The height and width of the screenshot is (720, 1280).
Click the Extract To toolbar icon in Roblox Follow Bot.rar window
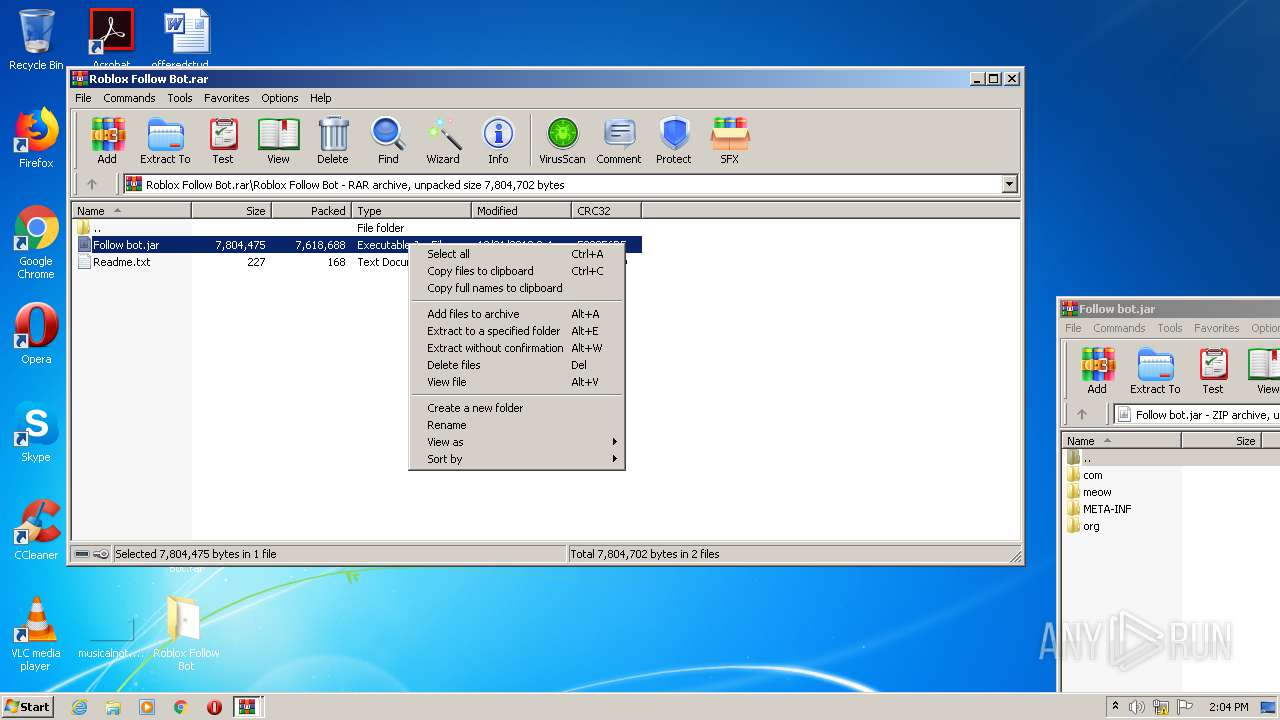pos(165,141)
